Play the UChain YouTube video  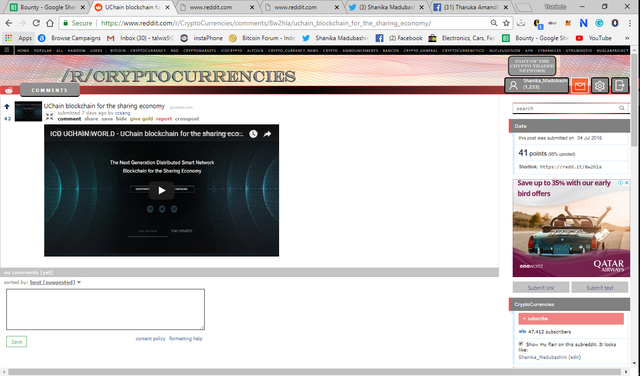[162, 190]
